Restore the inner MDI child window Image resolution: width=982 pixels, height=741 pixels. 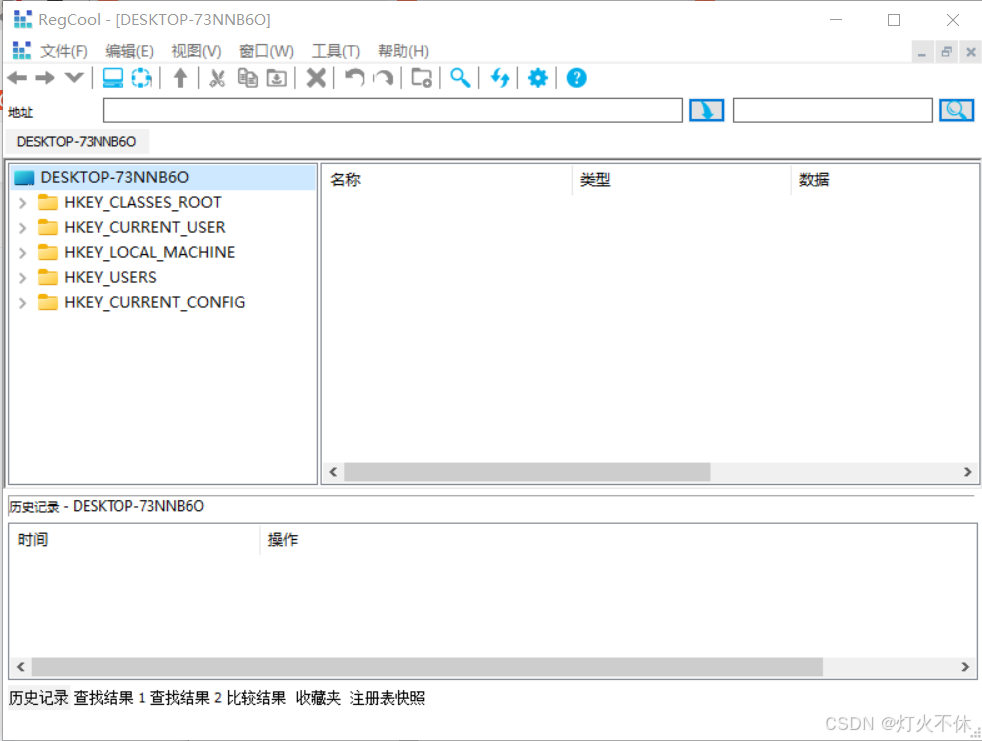point(946,52)
